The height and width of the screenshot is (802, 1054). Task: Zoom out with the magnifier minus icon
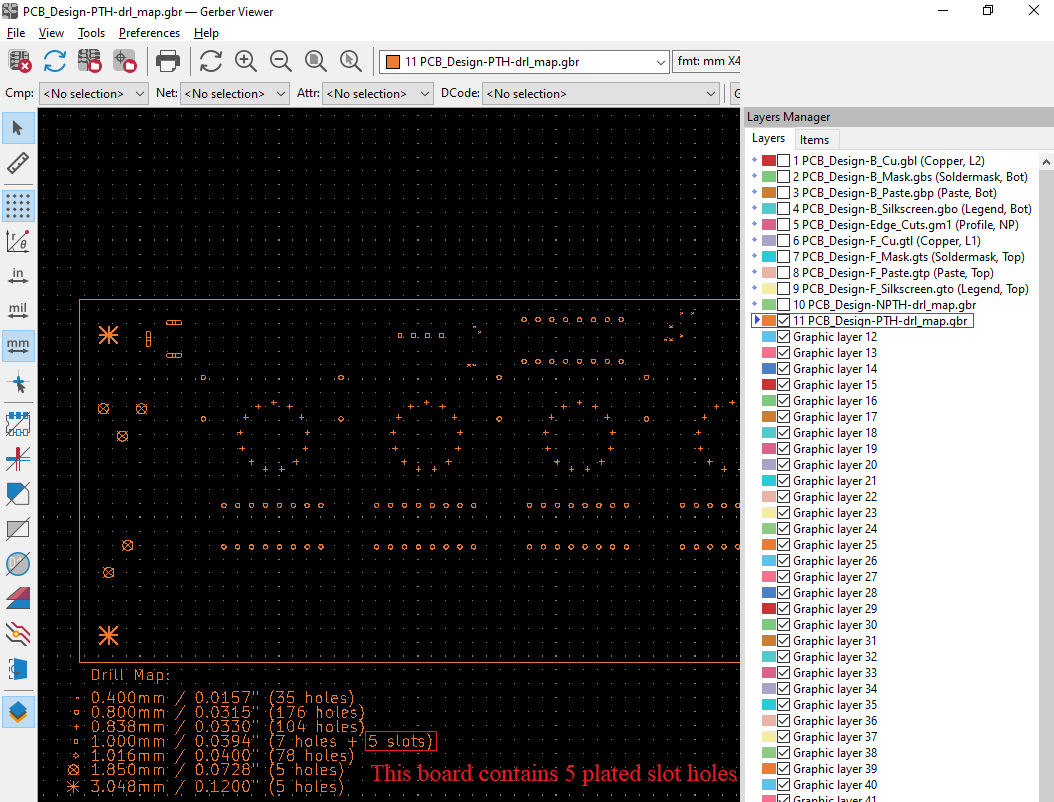tap(281, 61)
